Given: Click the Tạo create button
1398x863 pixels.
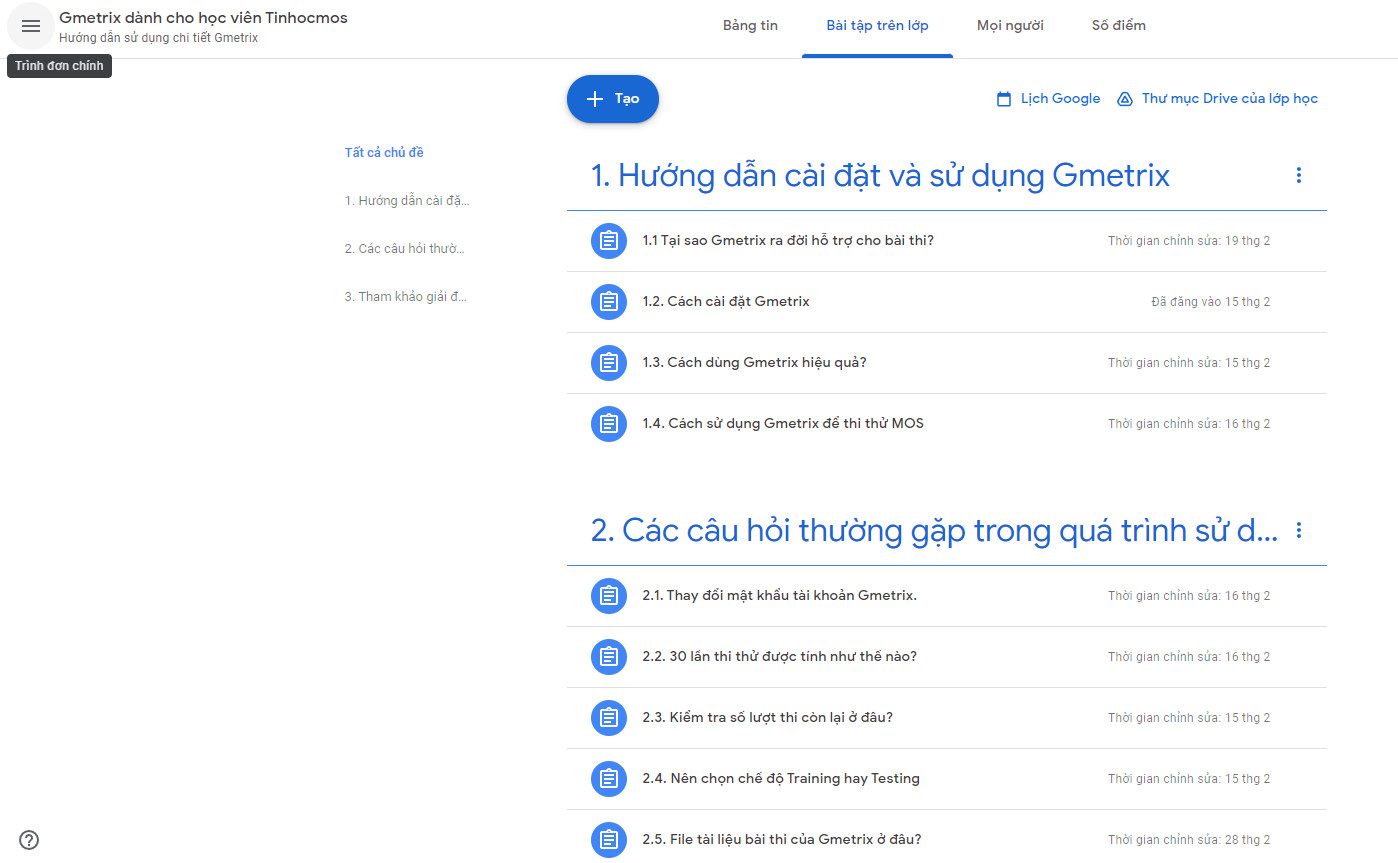Looking at the screenshot, I should click(613, 99).
